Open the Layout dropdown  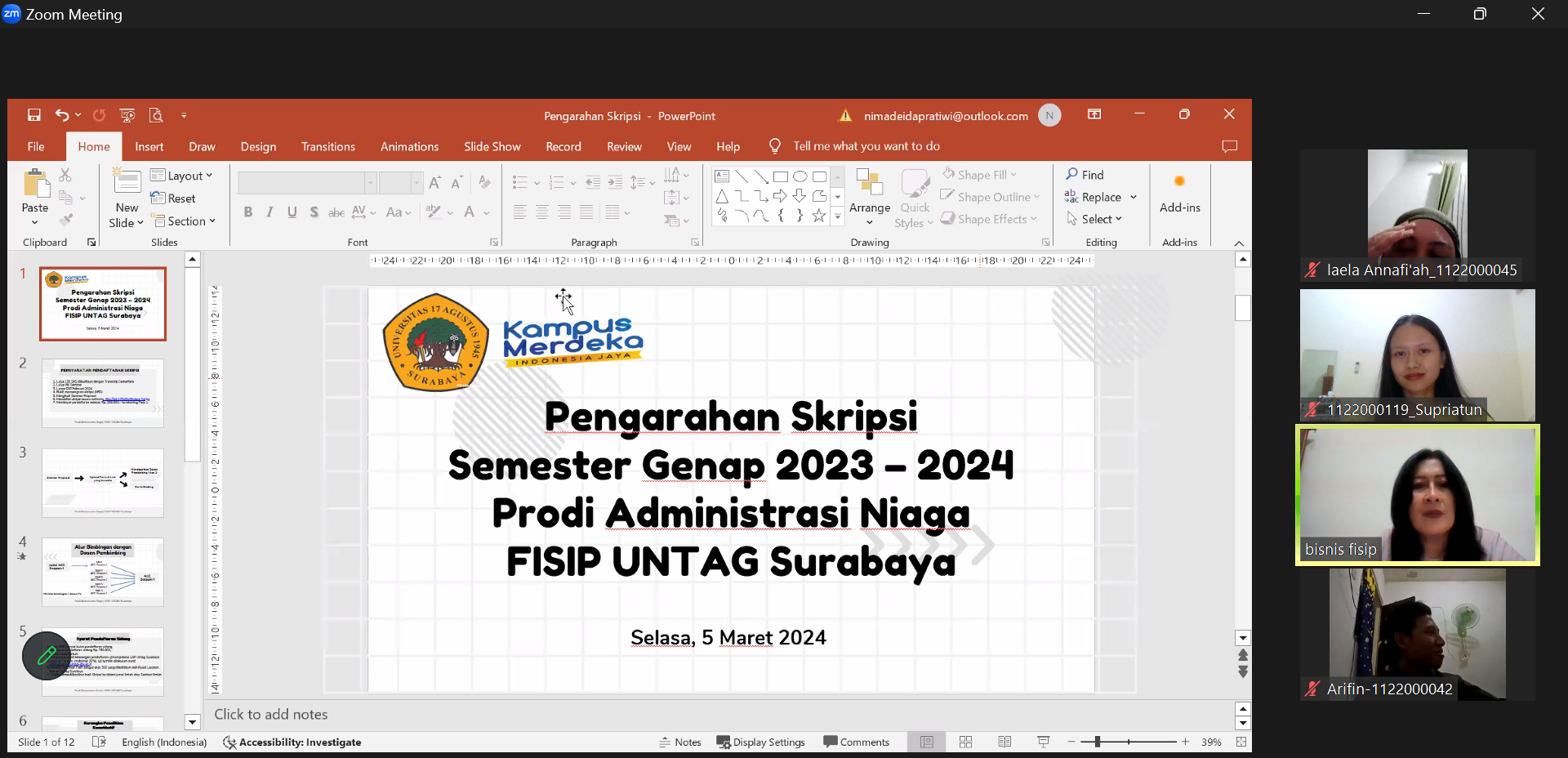(181, 176)
